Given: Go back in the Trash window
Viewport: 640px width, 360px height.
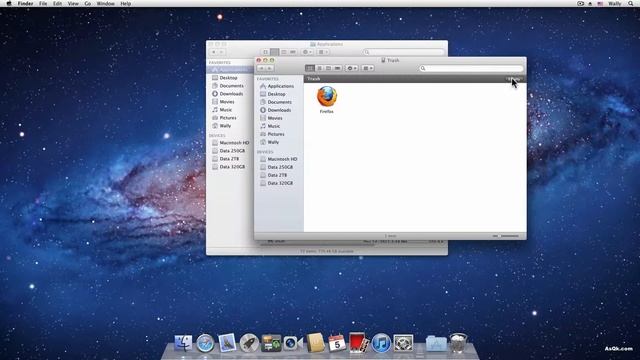Looking at the screenshot, I should tap(261, 68).
